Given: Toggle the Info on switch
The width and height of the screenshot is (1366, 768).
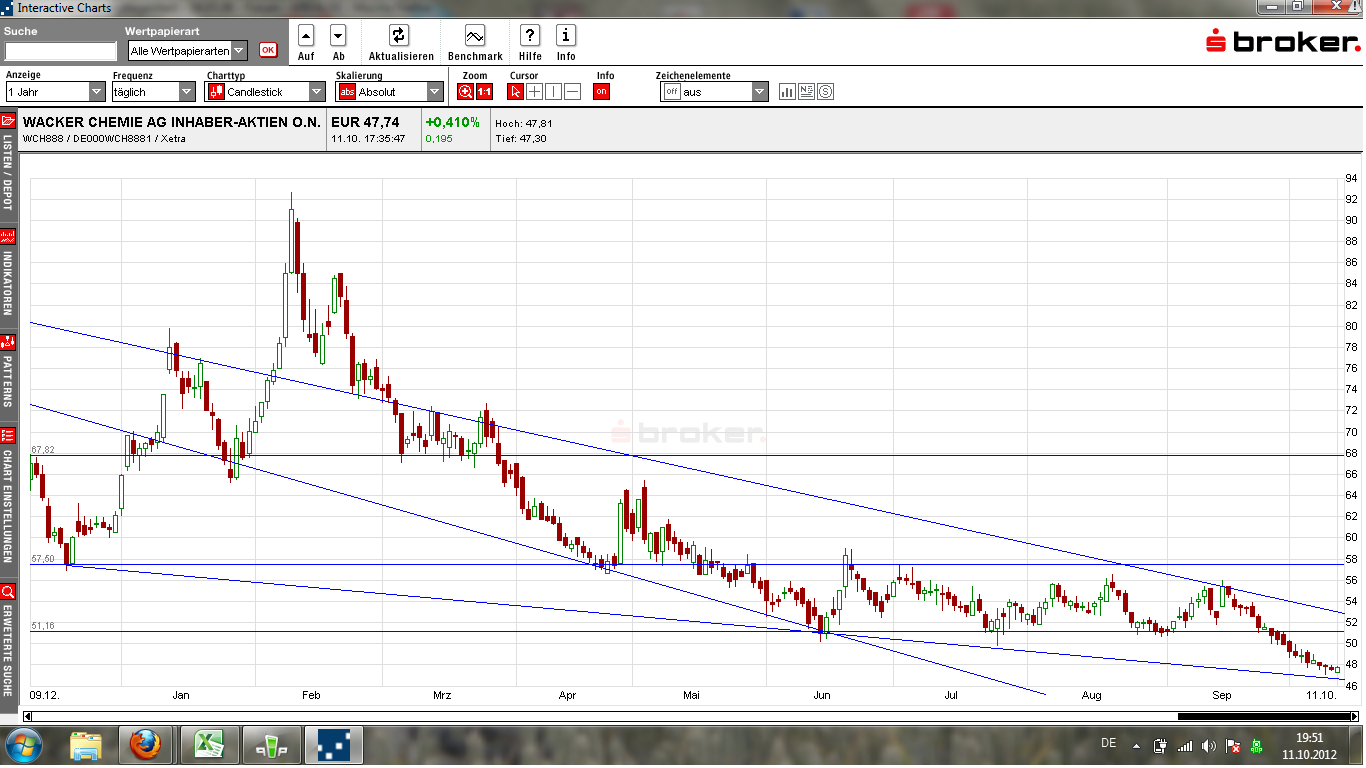Looking at the screenshot, I should point(601,92).
